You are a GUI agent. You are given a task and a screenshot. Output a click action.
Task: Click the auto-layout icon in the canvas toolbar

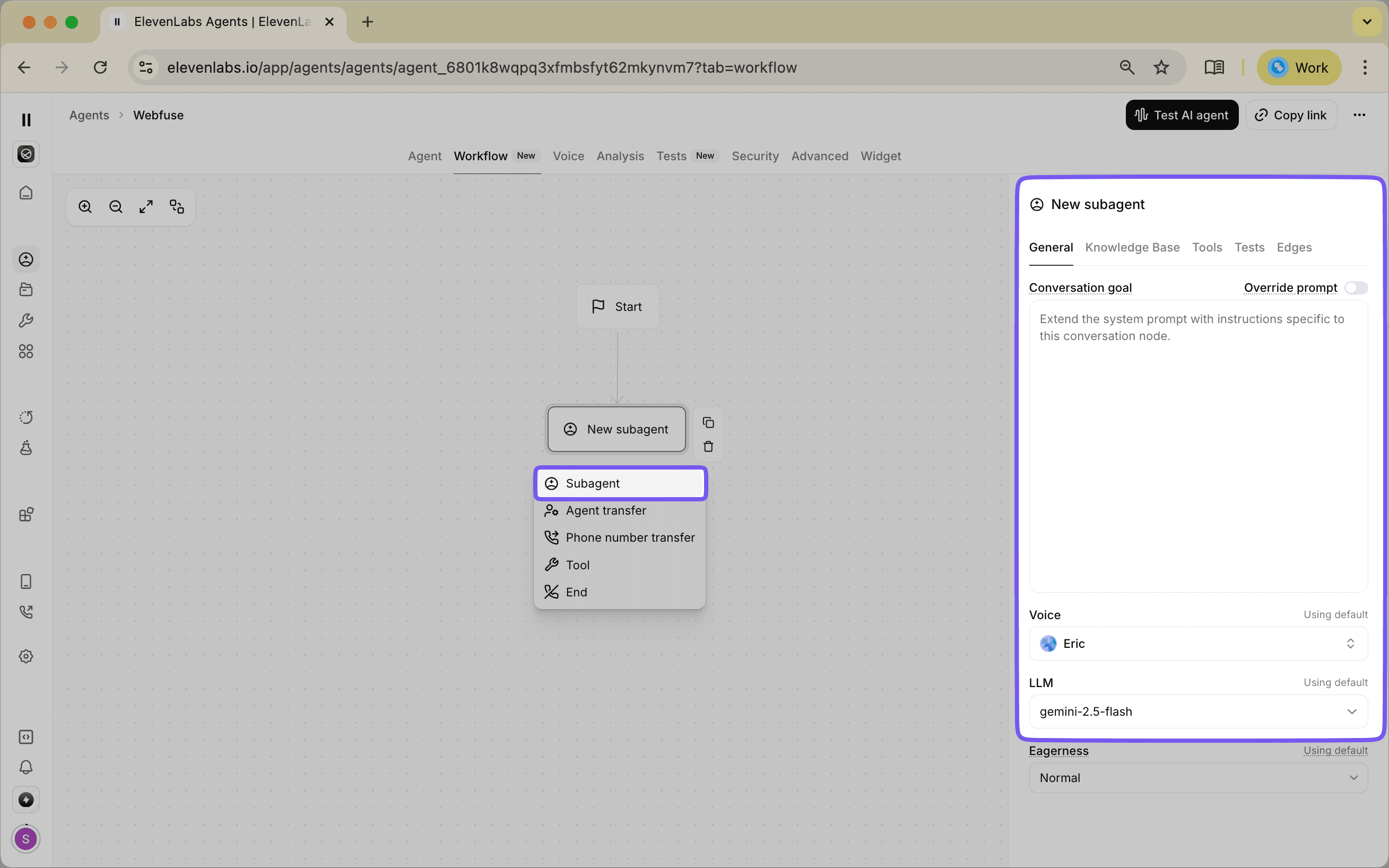click(x=176, y=206)
